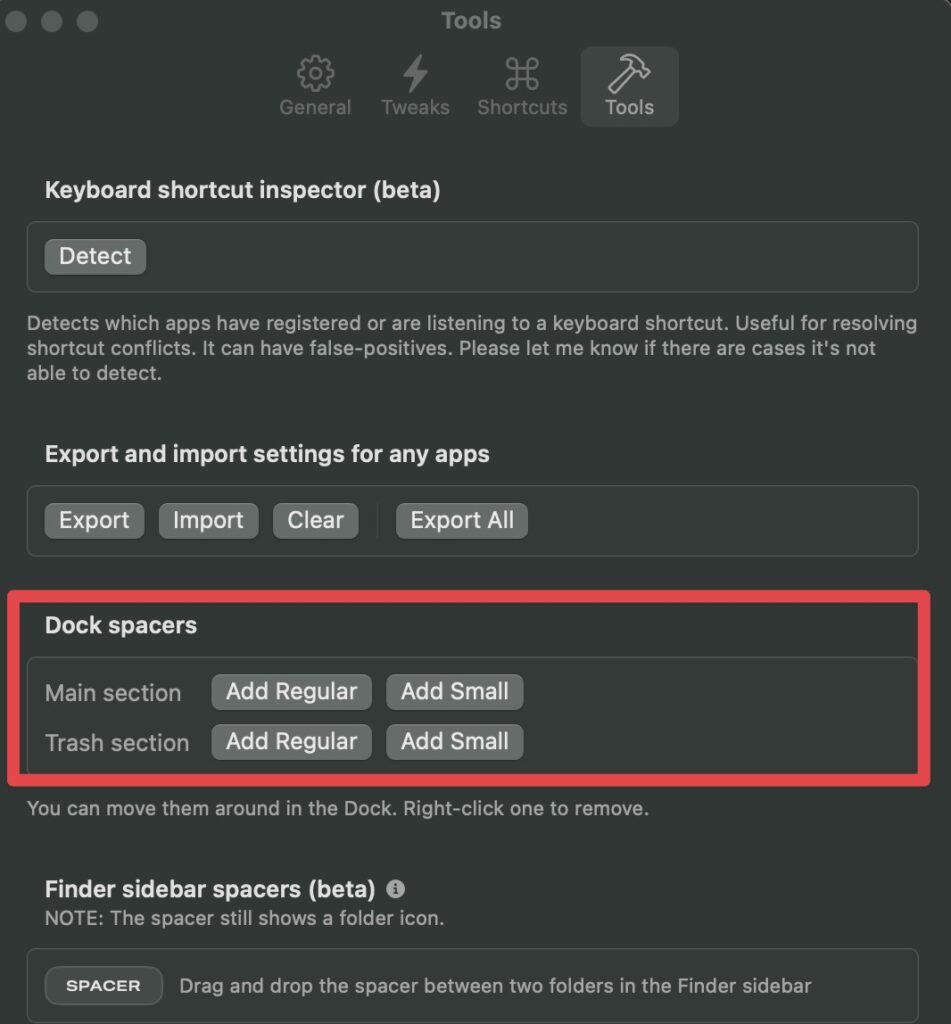Add Regular spacer to Main section
Viewport: 951px width, 1024px height.
click(x=291, y=692)
